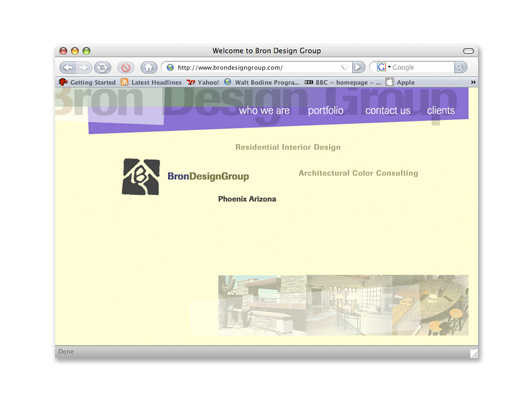This screenshot has height=394, width=525.
Task: Click the Phoenix Arizona text
Action: tap(247, 199)
